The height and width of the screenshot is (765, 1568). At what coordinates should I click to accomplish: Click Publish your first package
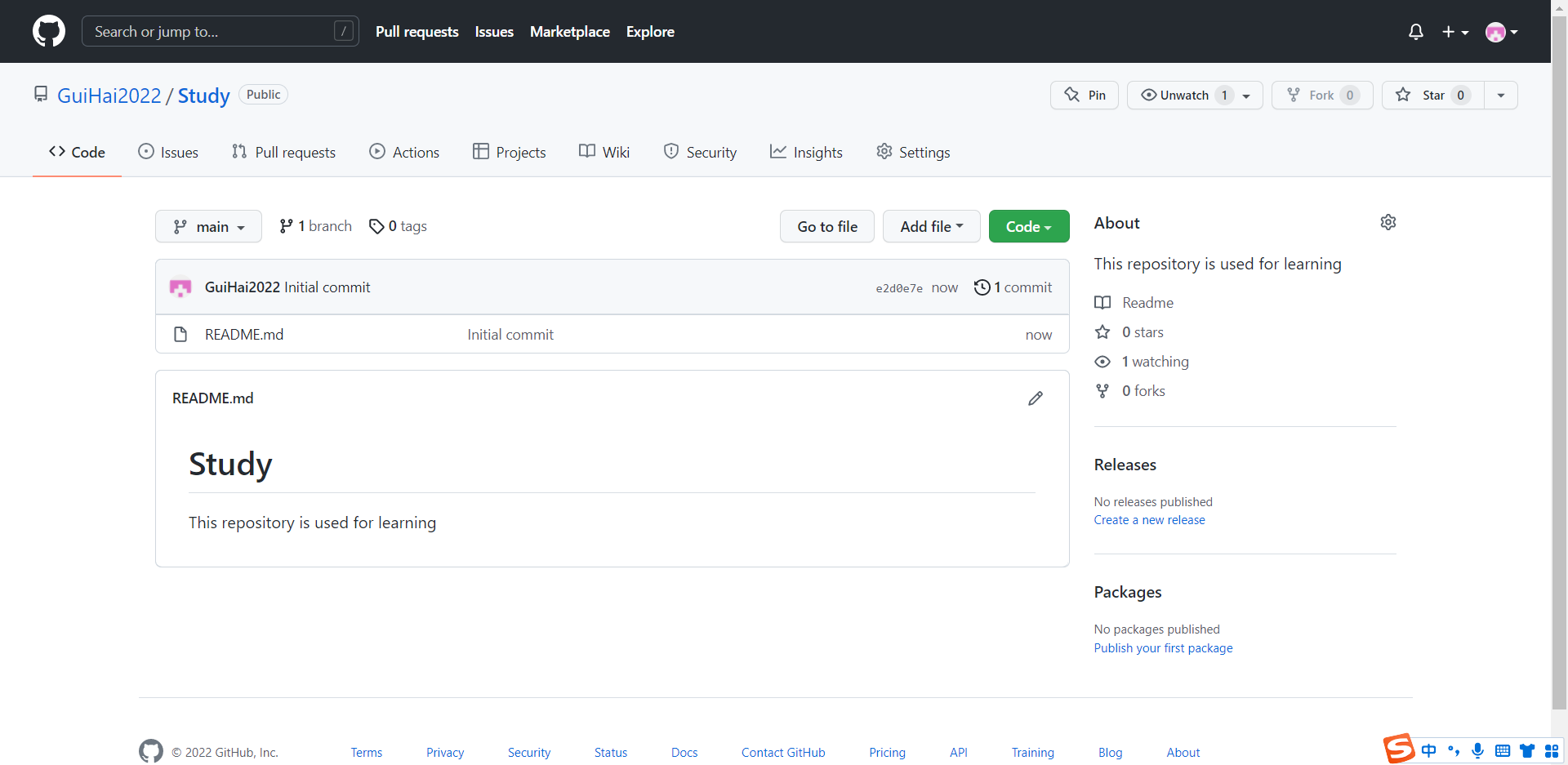coord(1164,648)
